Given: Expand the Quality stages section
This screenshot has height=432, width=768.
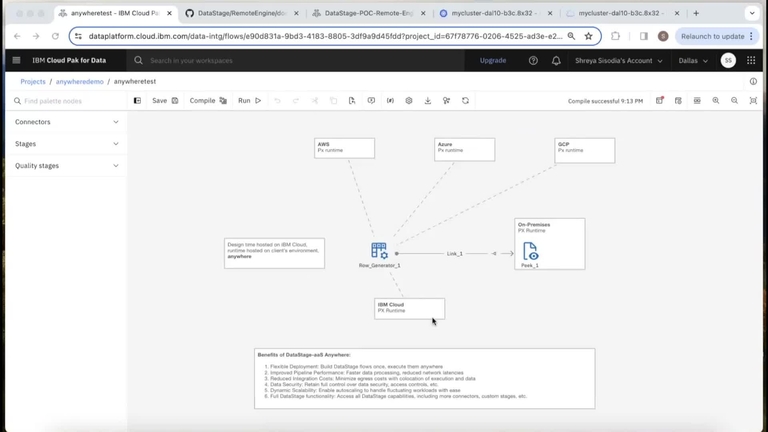Looking at the screenshot, I should pos(66,166).
